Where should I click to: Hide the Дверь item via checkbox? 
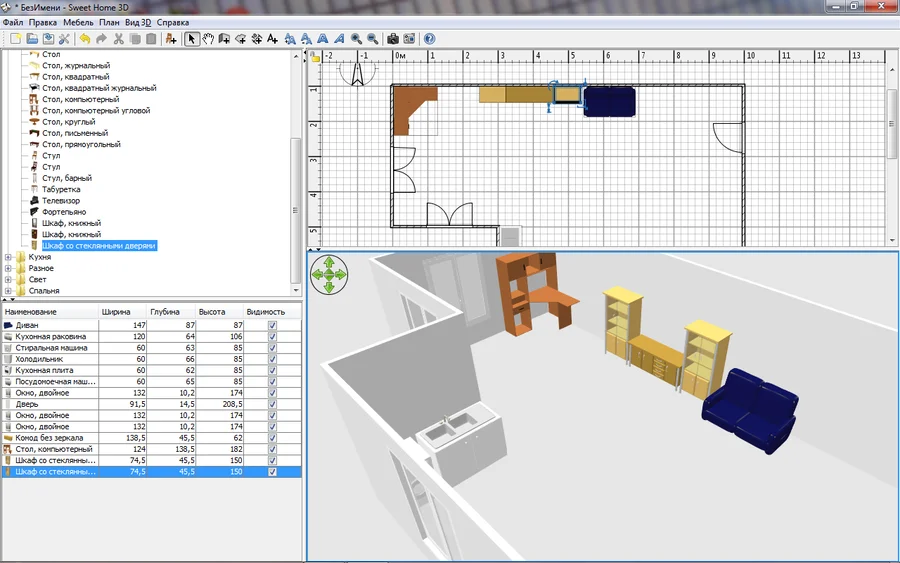click(272, 404)
